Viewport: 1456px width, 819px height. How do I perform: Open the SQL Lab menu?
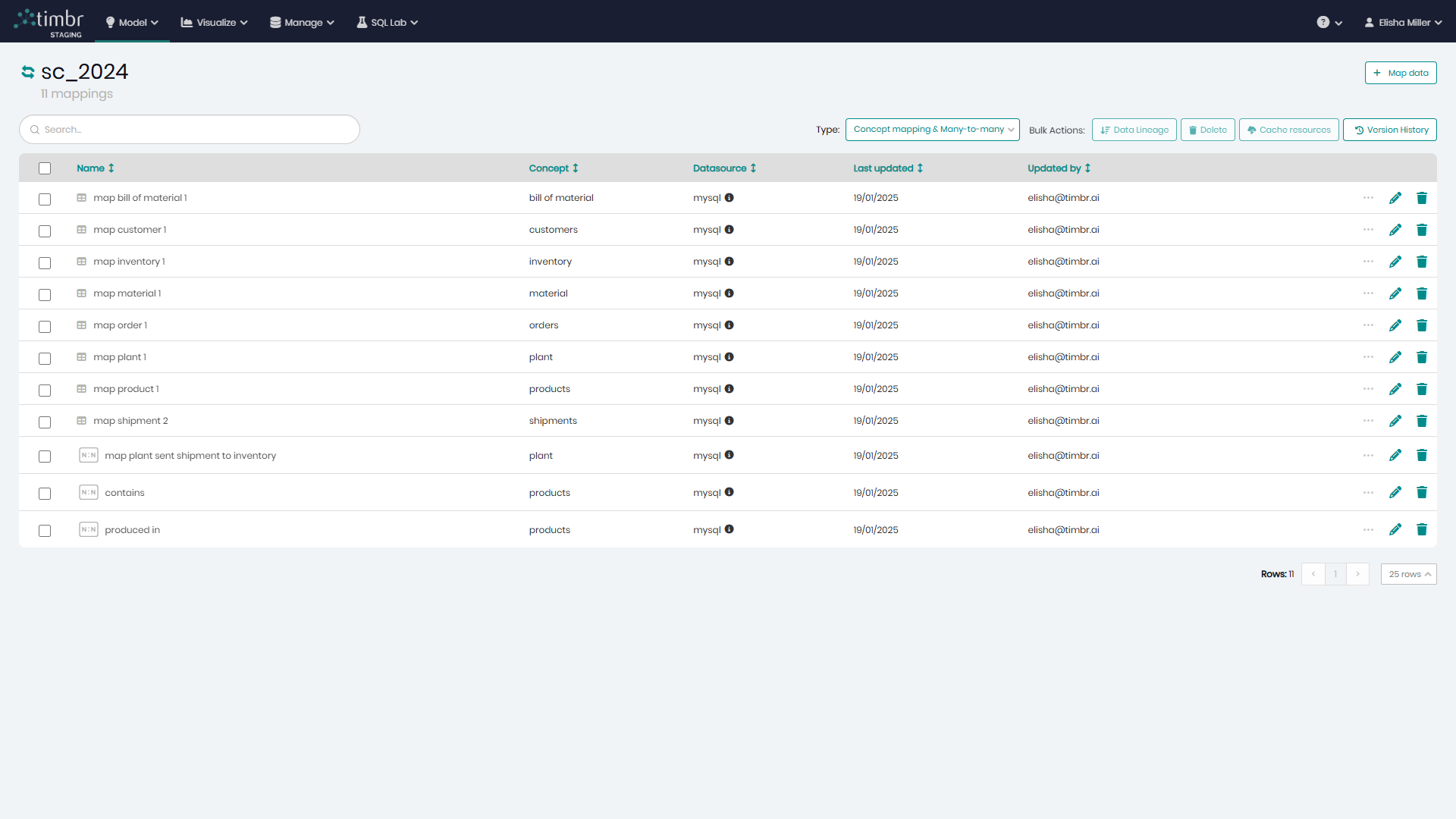coord(387,22)
